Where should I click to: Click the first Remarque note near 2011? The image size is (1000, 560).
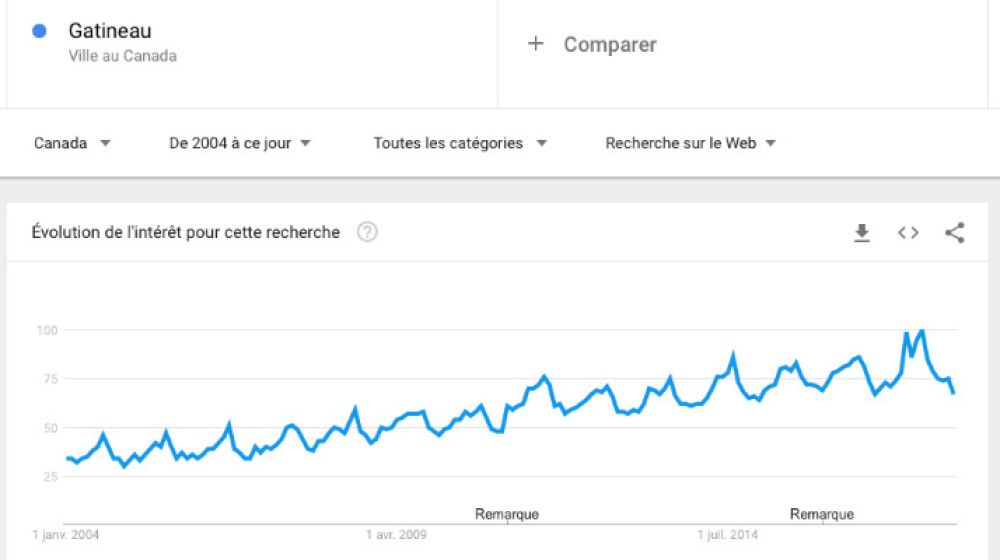click(x=507, y=514)
